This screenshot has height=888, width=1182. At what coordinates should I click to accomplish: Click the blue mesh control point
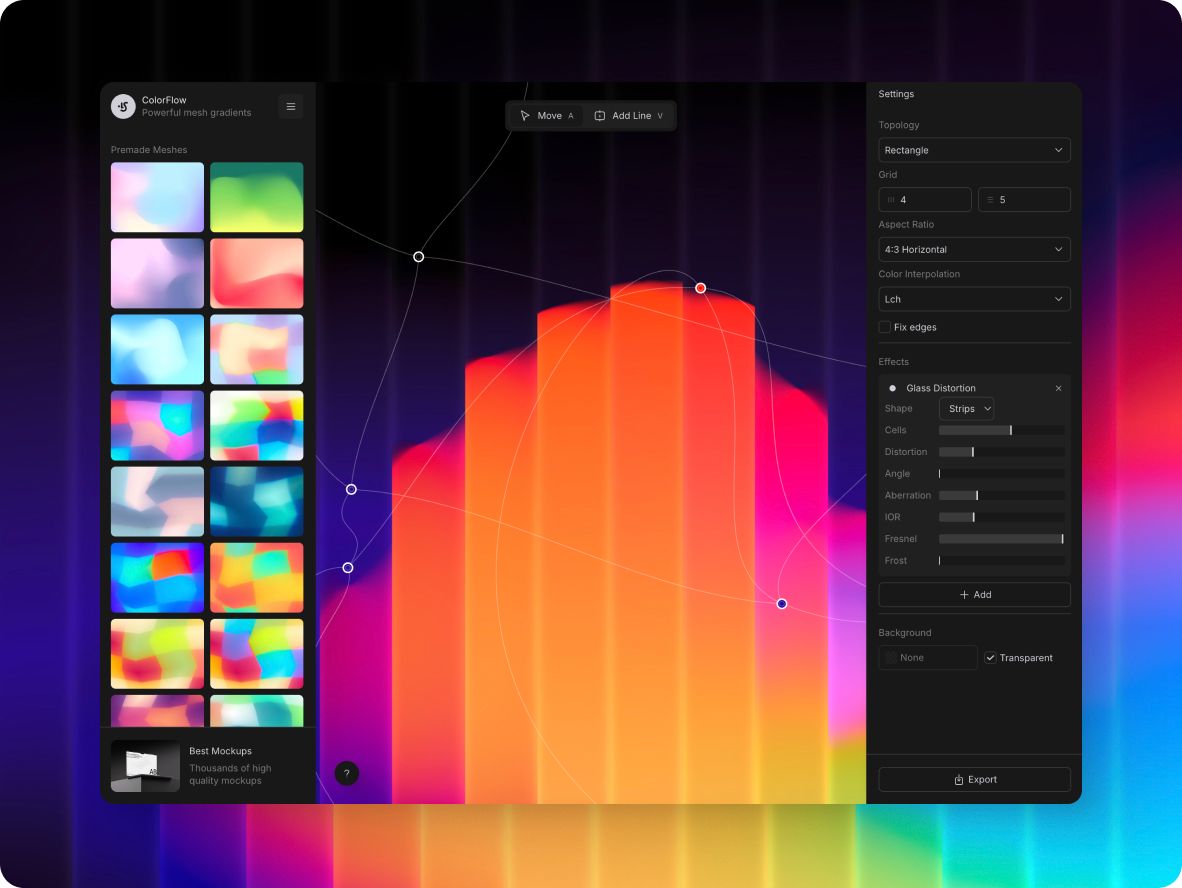[x=782, y=604]
